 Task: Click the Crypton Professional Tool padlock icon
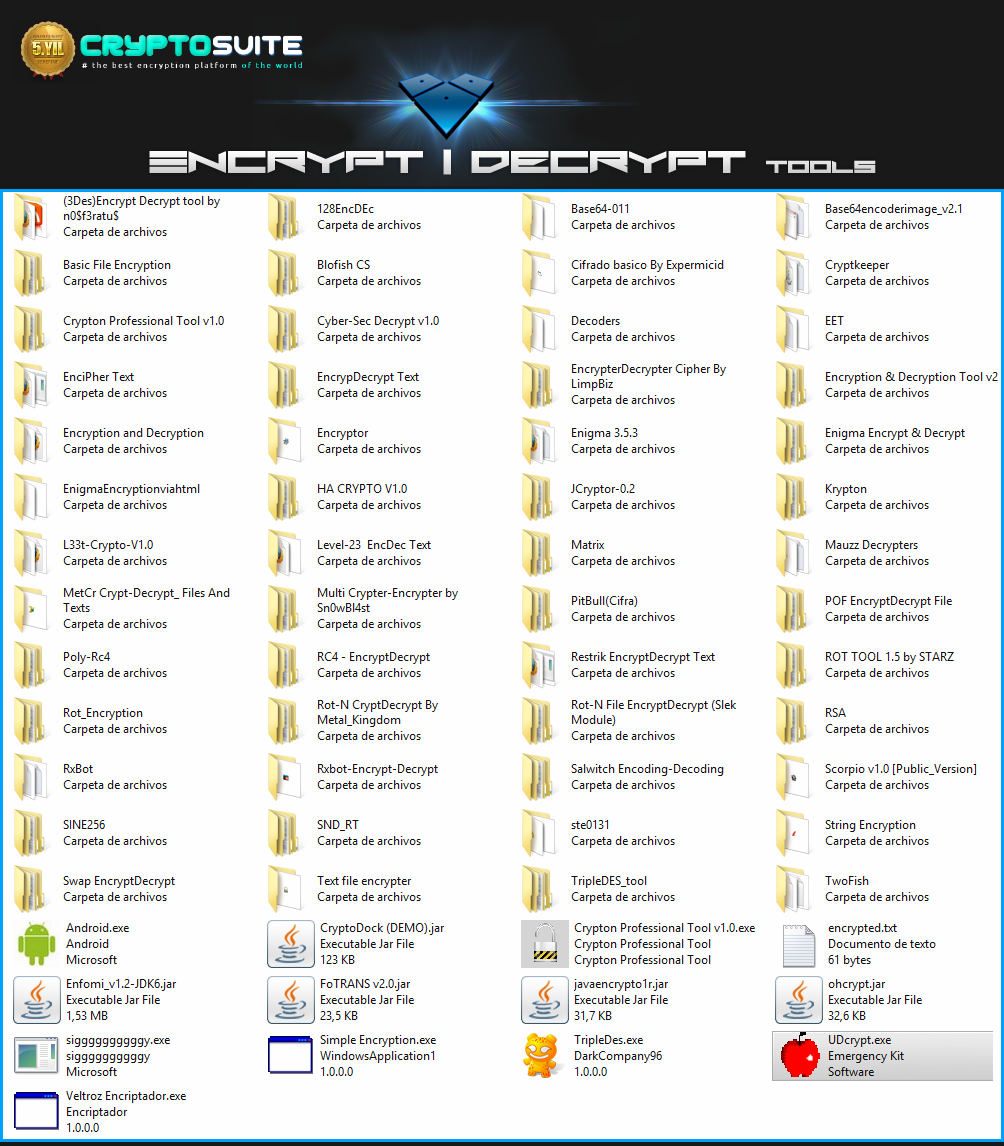pos(545,944)
